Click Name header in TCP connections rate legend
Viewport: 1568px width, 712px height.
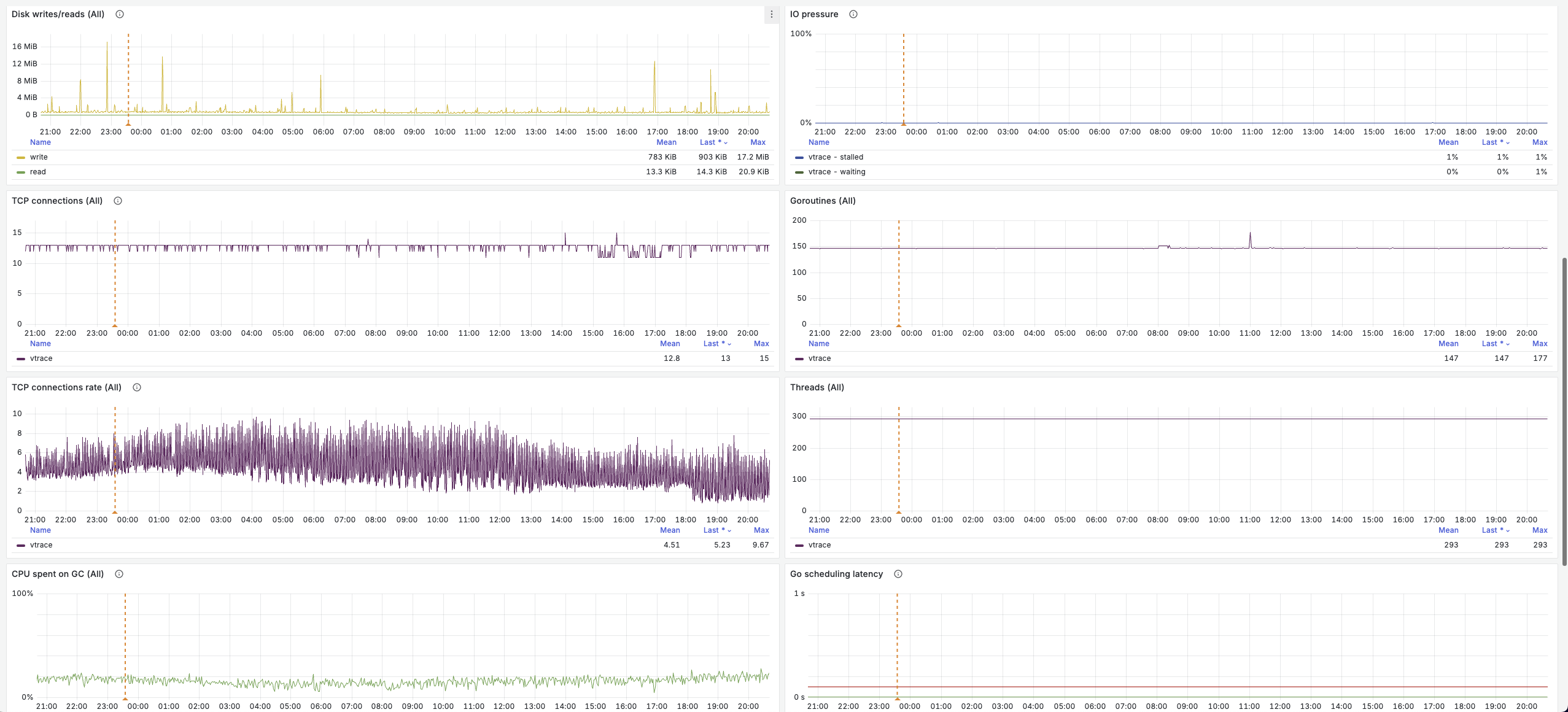(x=41, y=530)
